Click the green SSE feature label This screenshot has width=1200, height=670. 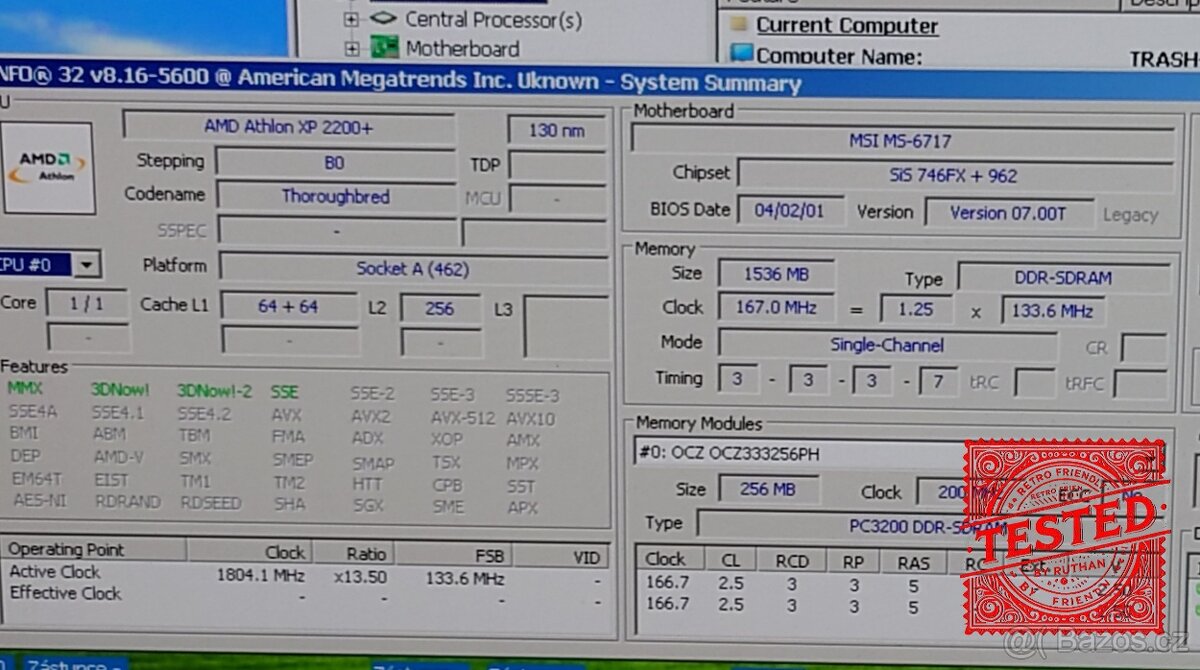[x=285, y=392]
